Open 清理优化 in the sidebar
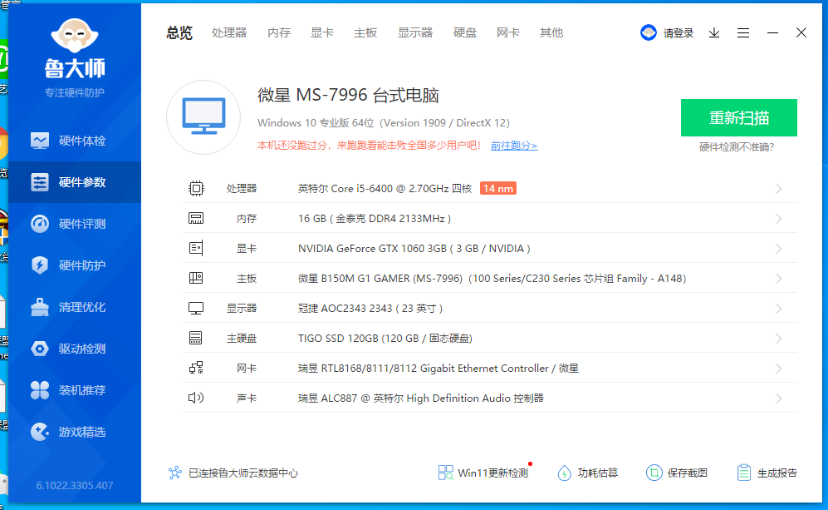Image resolution: width=828 pixels, height=510 pixels. pyautogui.click(x=74, y=307)
